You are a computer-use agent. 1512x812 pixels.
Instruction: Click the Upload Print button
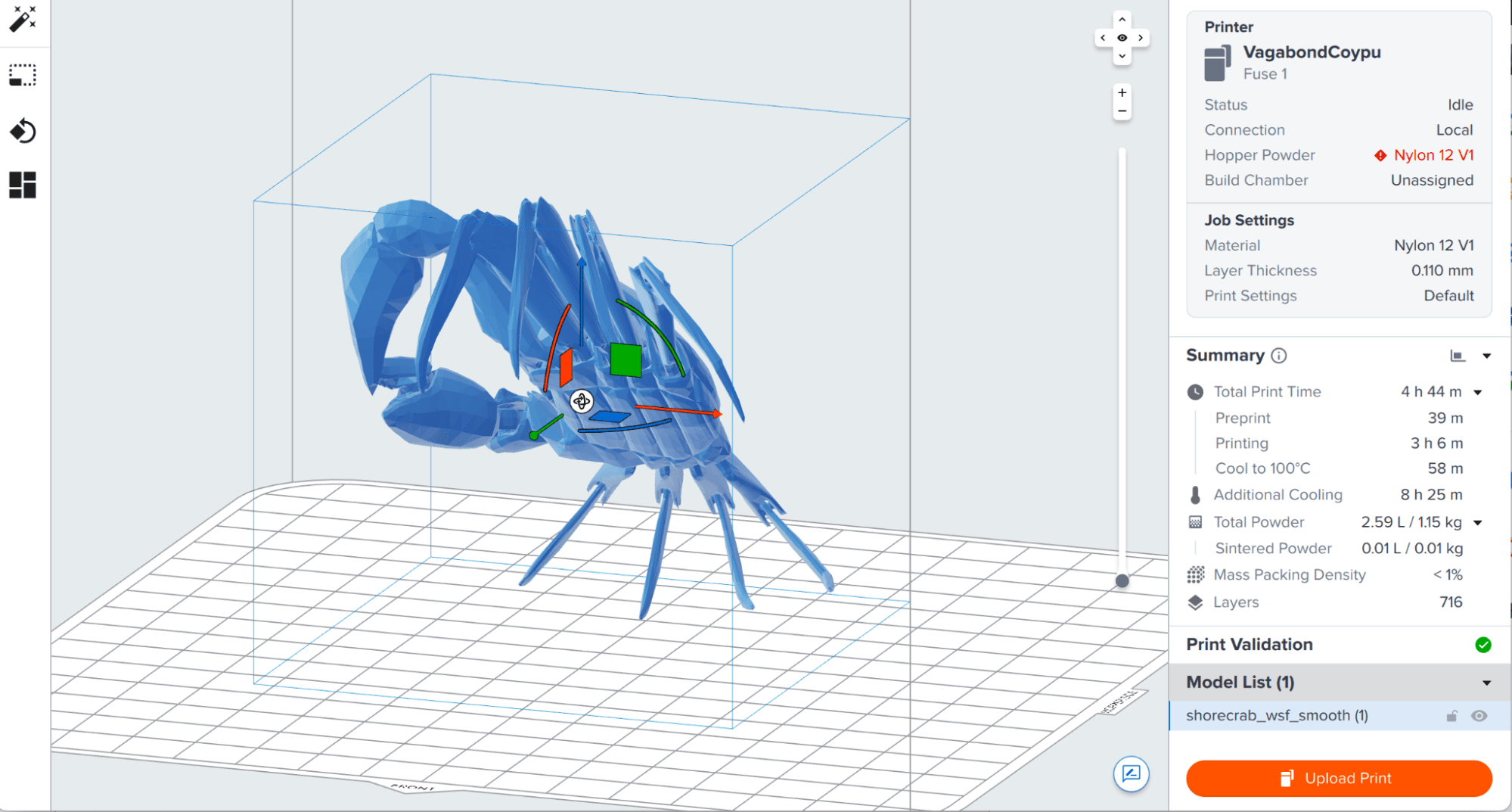point(1339,779)
